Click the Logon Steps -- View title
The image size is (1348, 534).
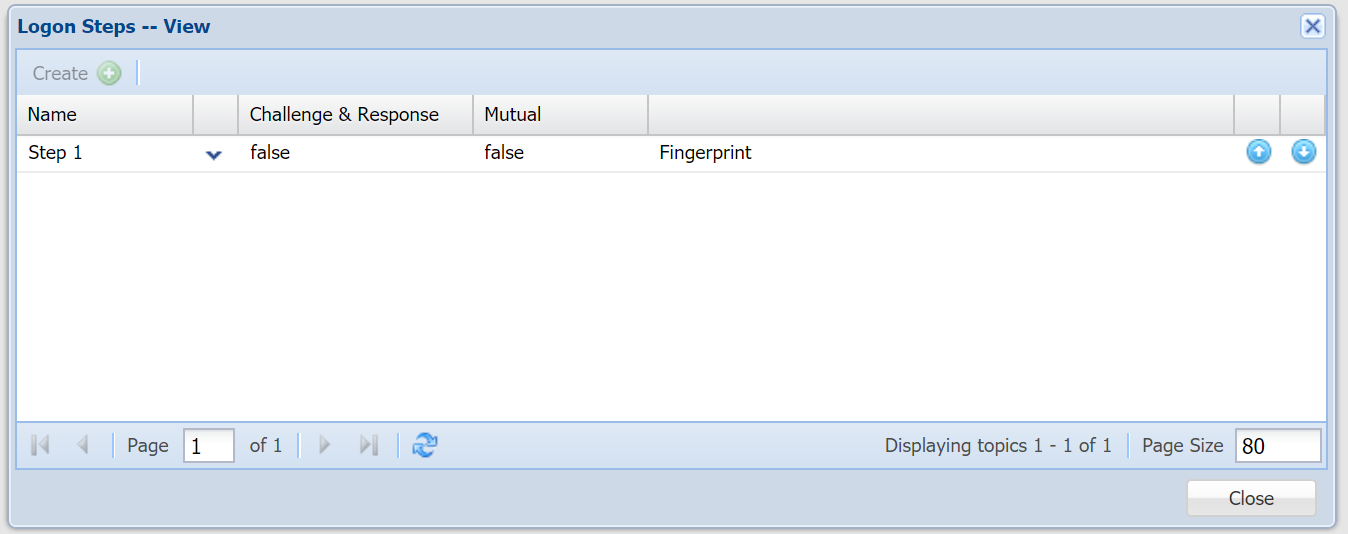click(x=114, y=27)
